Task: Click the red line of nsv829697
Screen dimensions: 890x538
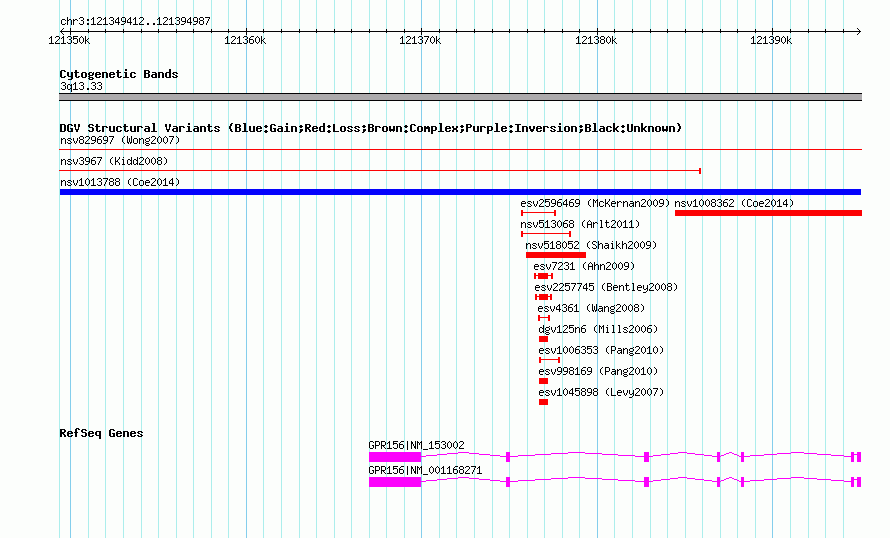Action: click(x=460, y=150)
